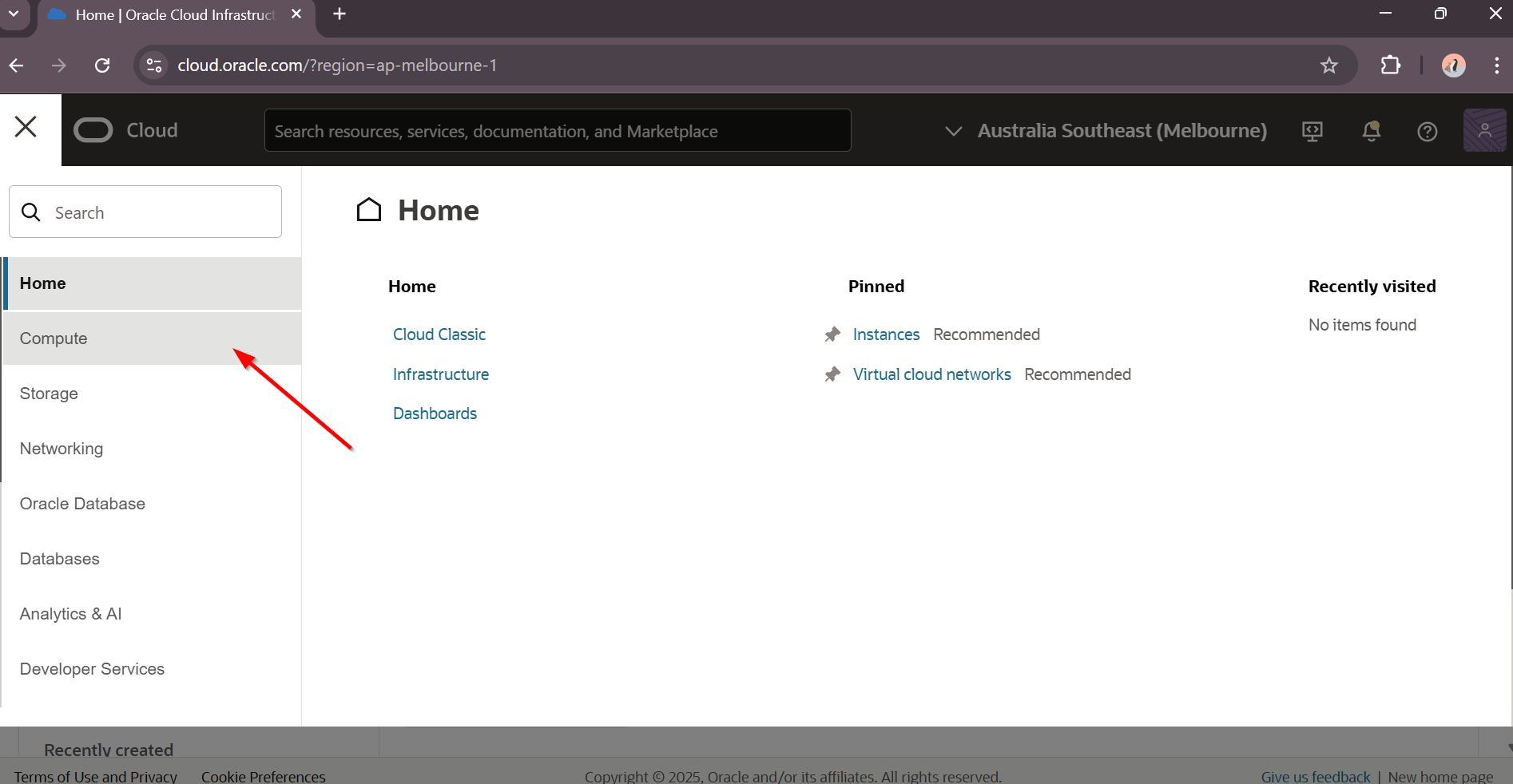The height and width of the screenshot is (784, 1513).
Task: Open the Dashboards link
Action: 435,414
